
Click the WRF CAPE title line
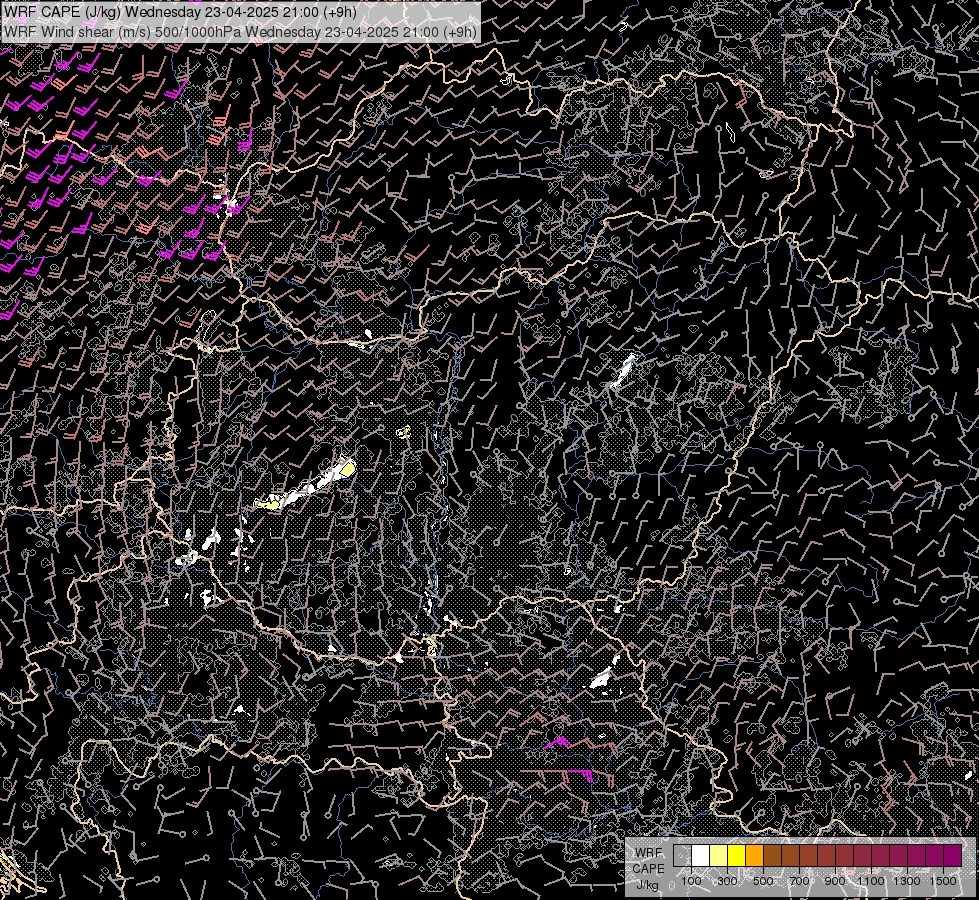[x=180, y=12]
